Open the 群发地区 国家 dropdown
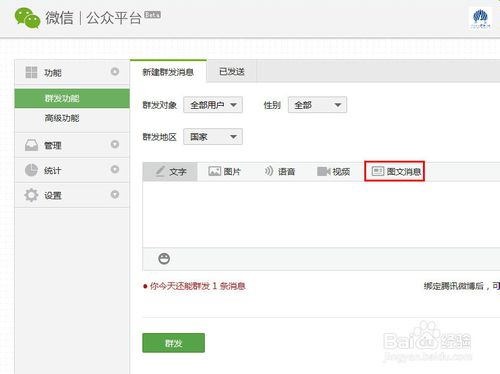 coord(213,137)
